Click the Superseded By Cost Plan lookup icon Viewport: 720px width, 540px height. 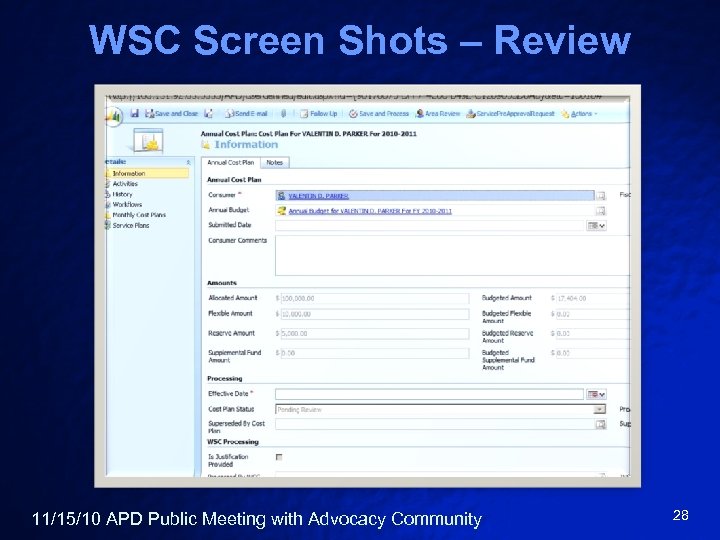pyautogui.click(x=601, y=424)
